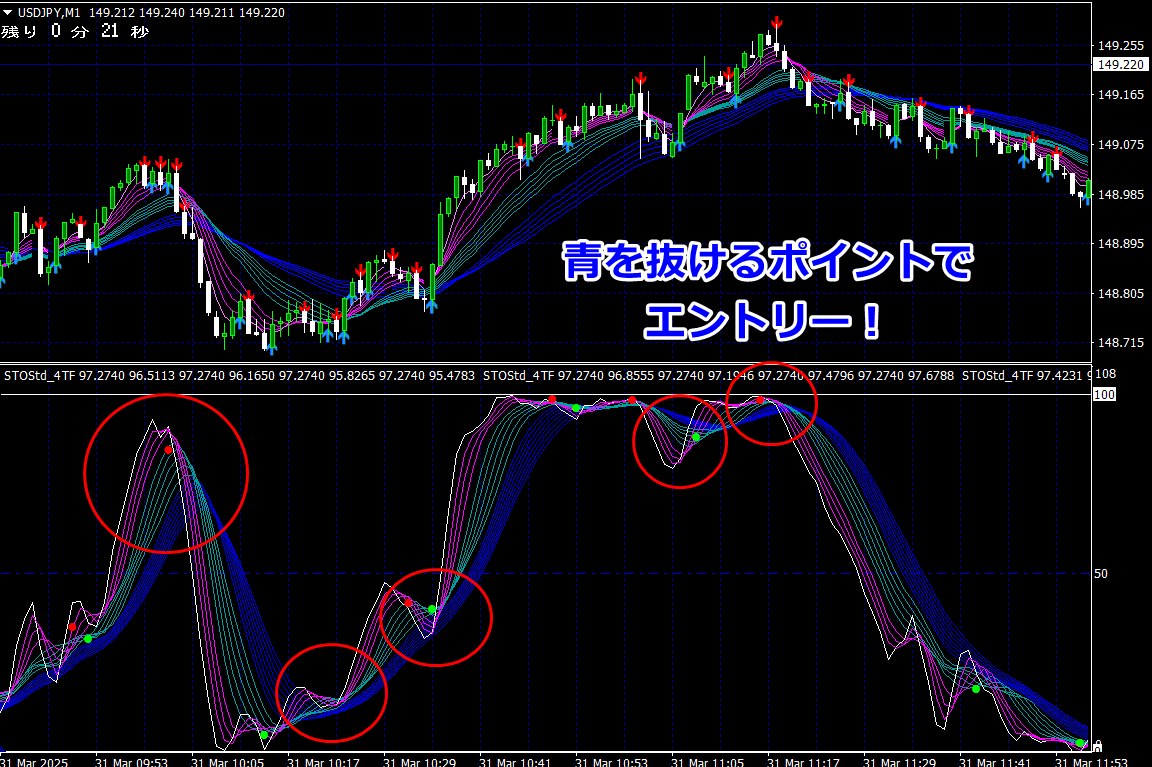1152x767 pixels.
Task: Click the boxed 100 level label on the indicator scale
Action: pos(1104,395)
